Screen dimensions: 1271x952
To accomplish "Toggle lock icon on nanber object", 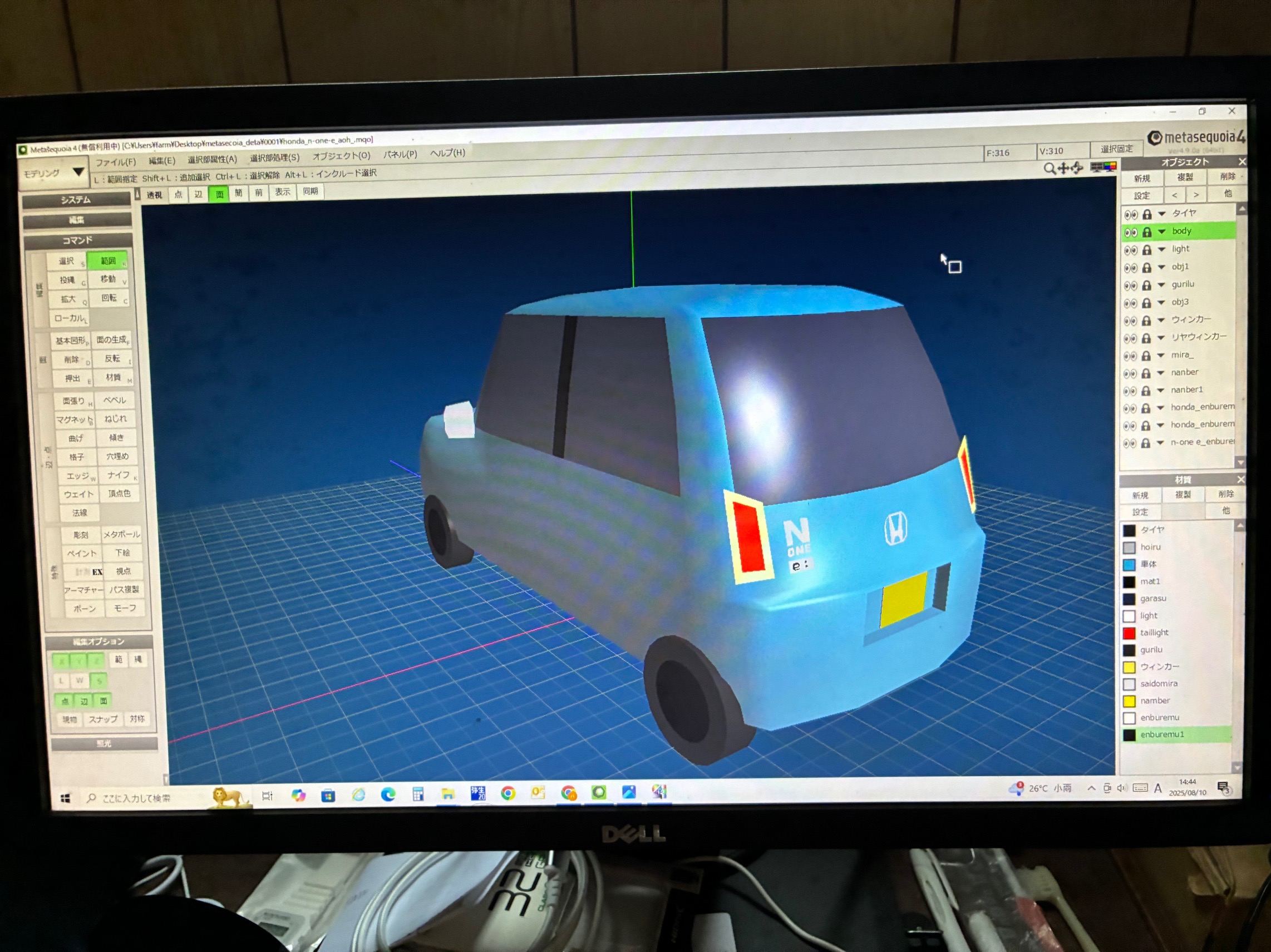I will [1146, 373].
